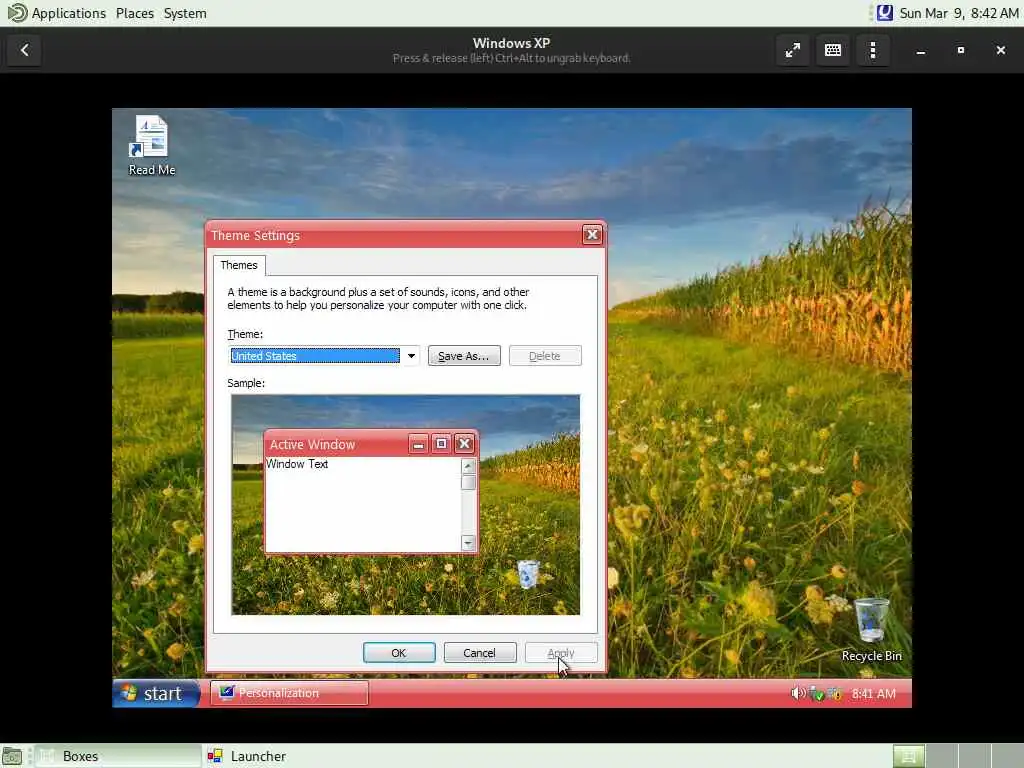Screen dimensions: 1024x768
Task: Click the disabled Delete button
Action: click(x=545, y=356)
